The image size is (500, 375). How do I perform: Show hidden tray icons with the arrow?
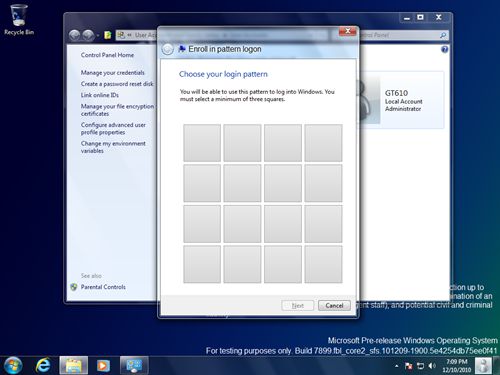tap(397, 366)
